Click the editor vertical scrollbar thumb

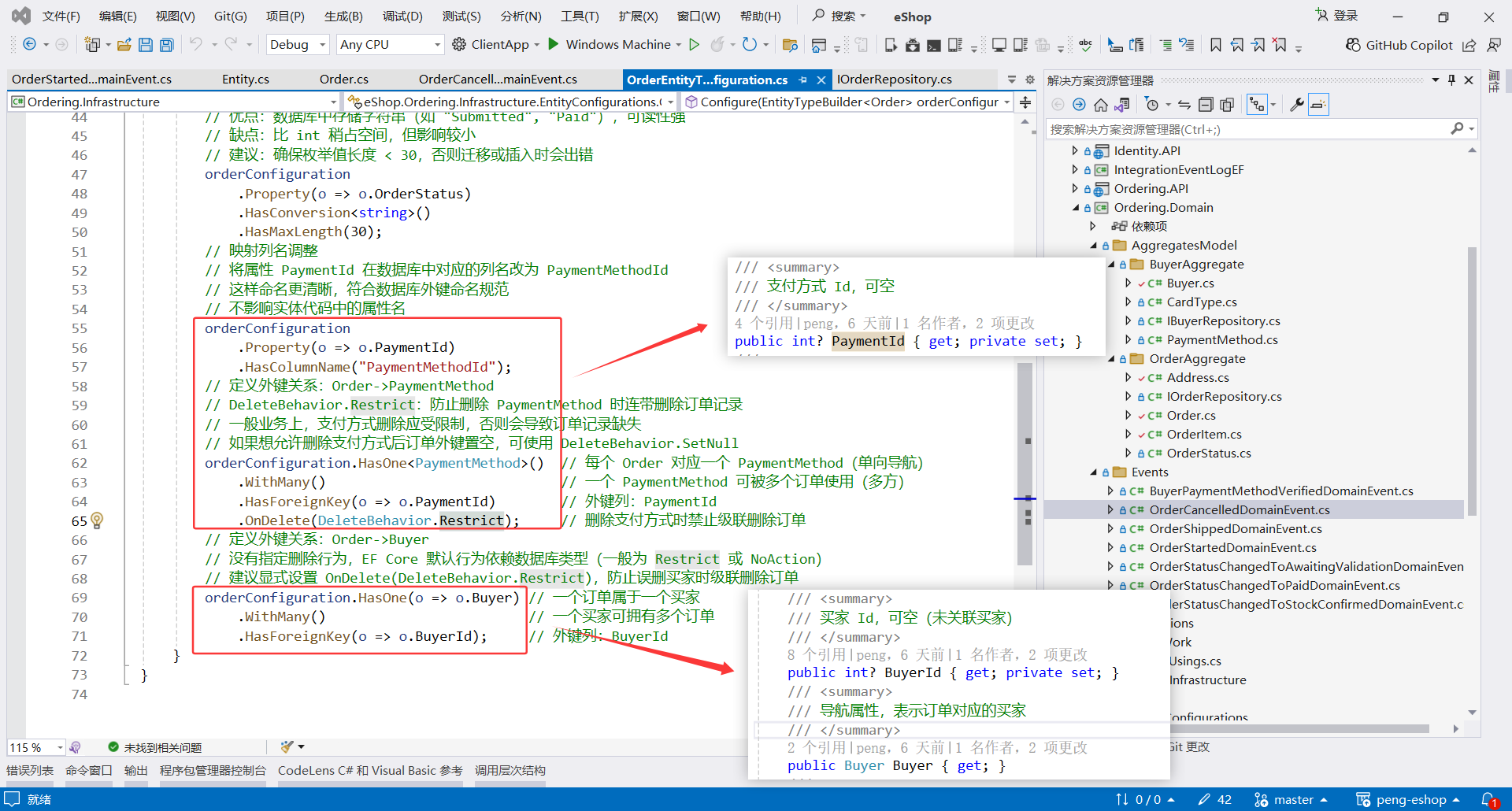pos(1025,465)
